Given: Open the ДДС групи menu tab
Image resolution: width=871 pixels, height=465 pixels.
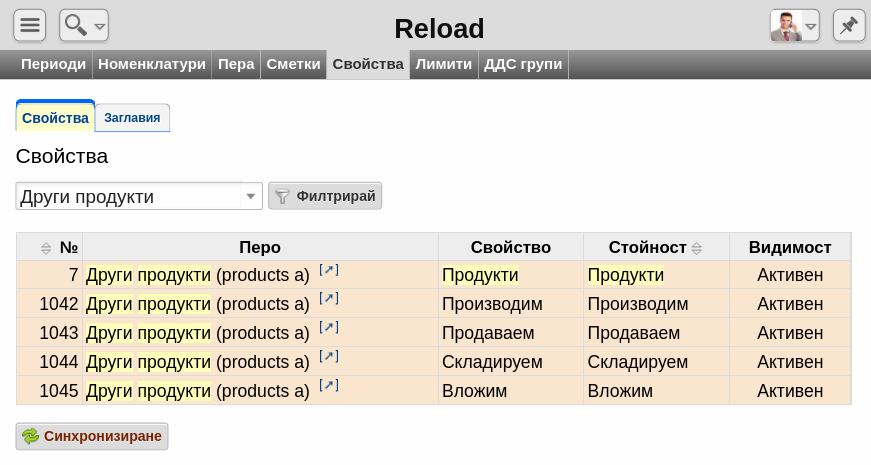Looking at the screenshot, I should click(x=523, y=64).
